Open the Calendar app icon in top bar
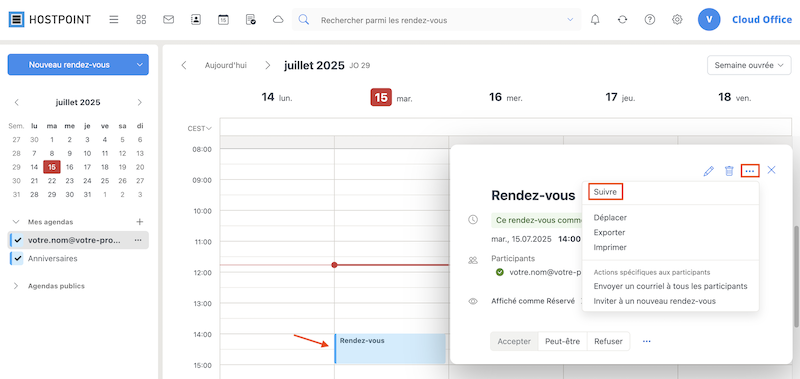The width and height of the screenshot is (800, 379). (x=223, y=20)
